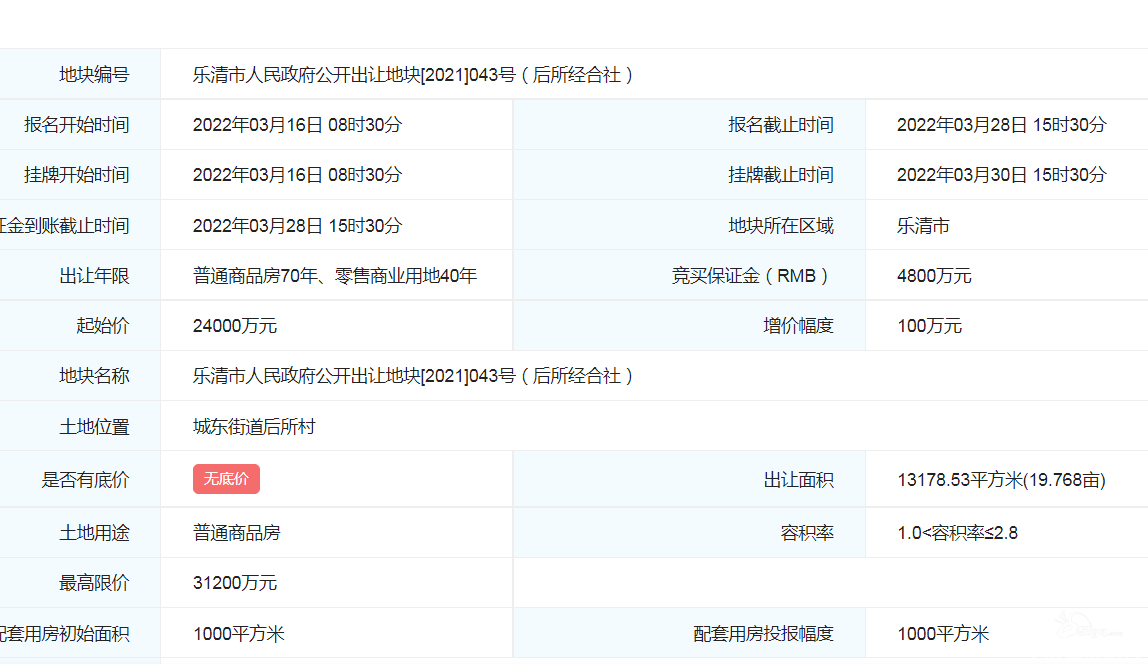Click the 挂牌开始时间 label

click(x=77, y=175)
